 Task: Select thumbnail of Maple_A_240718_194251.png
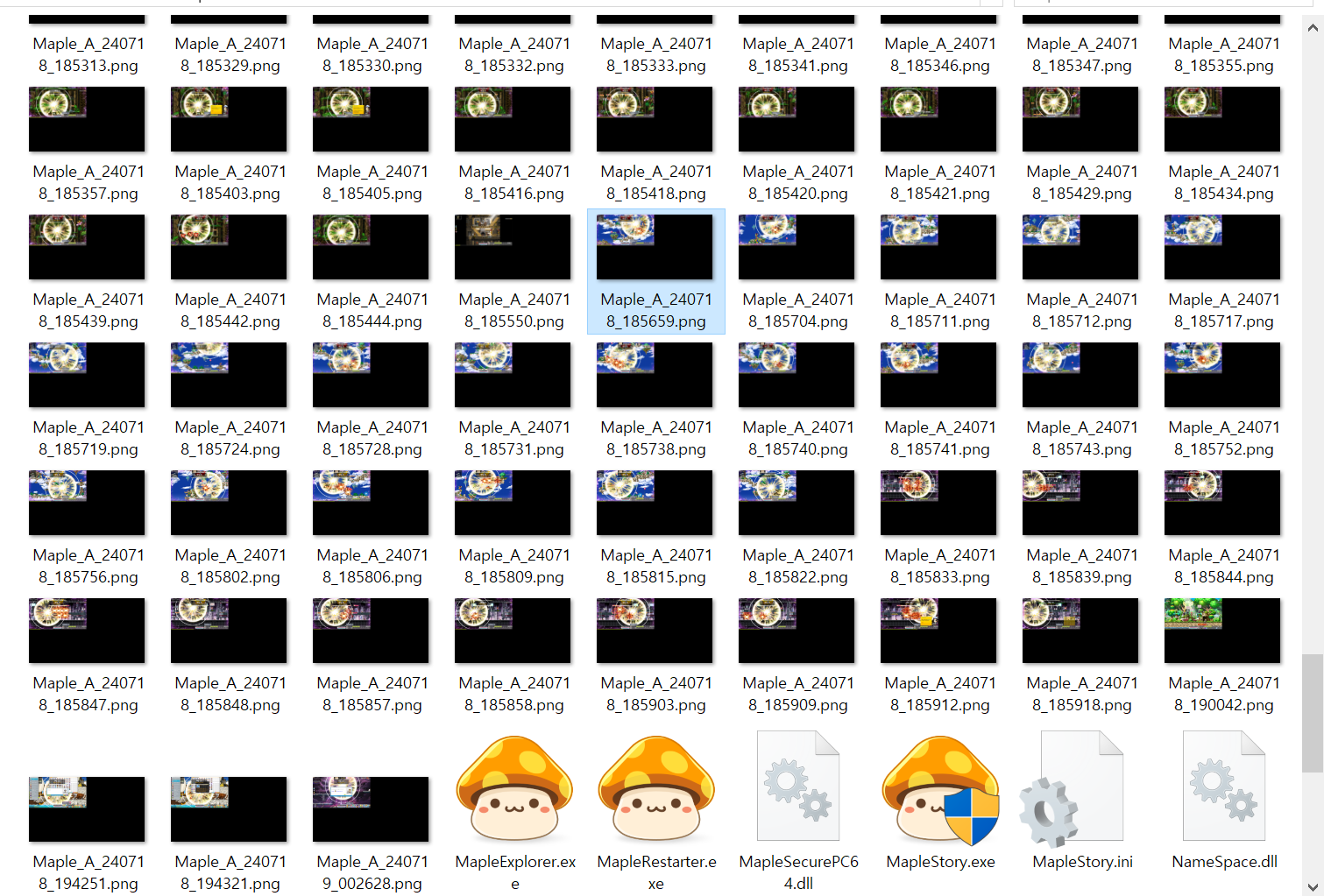pos(87,809)
